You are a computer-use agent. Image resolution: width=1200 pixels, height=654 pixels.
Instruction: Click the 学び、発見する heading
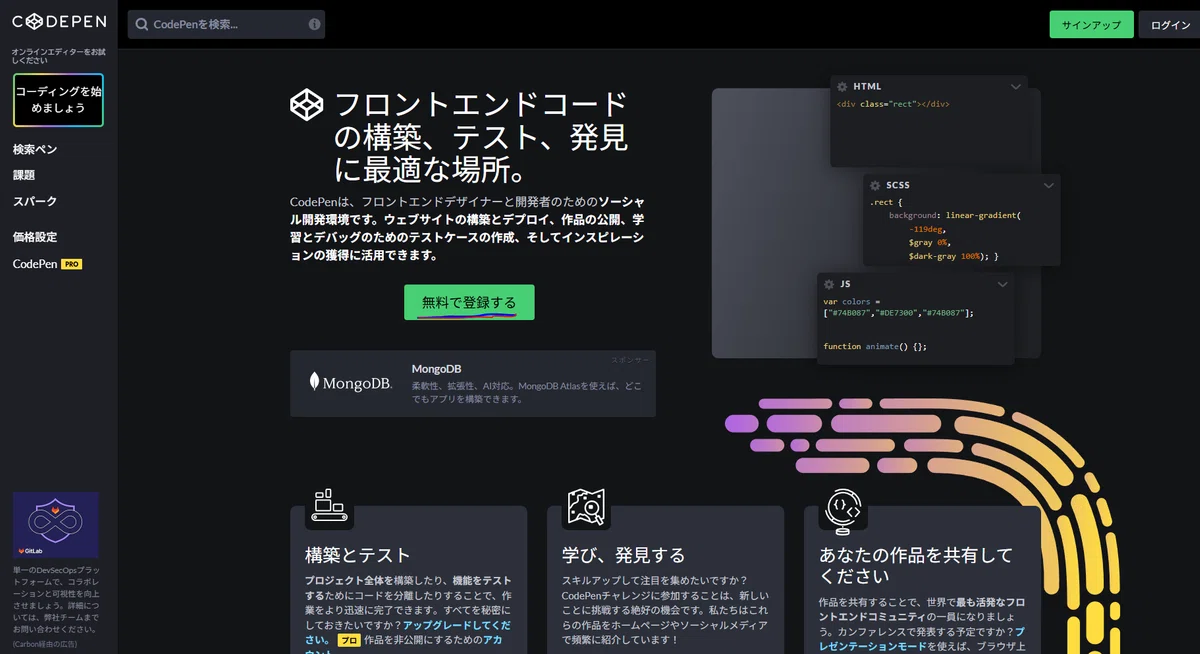[x=624, y=555]
